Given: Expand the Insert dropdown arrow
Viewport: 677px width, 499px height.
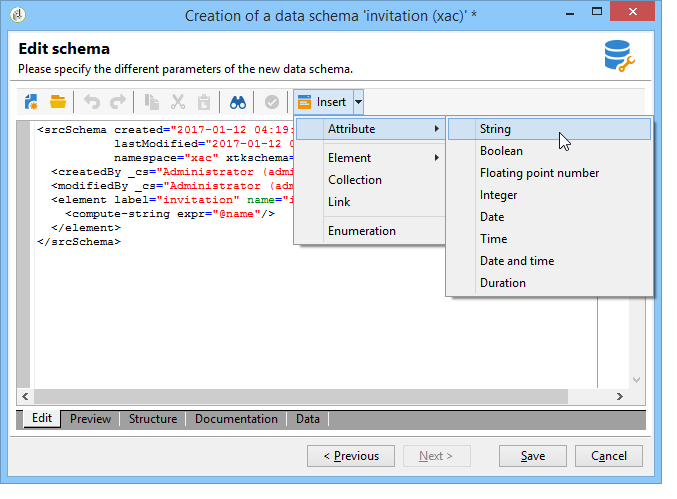Looking at the screenshot, I should point(358,102).
